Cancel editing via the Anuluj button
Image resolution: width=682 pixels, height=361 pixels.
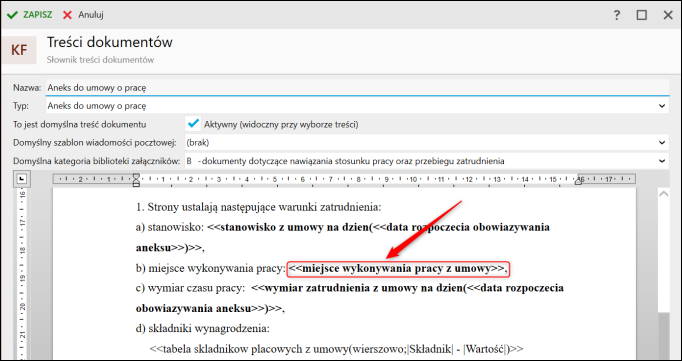coord(83,15)
